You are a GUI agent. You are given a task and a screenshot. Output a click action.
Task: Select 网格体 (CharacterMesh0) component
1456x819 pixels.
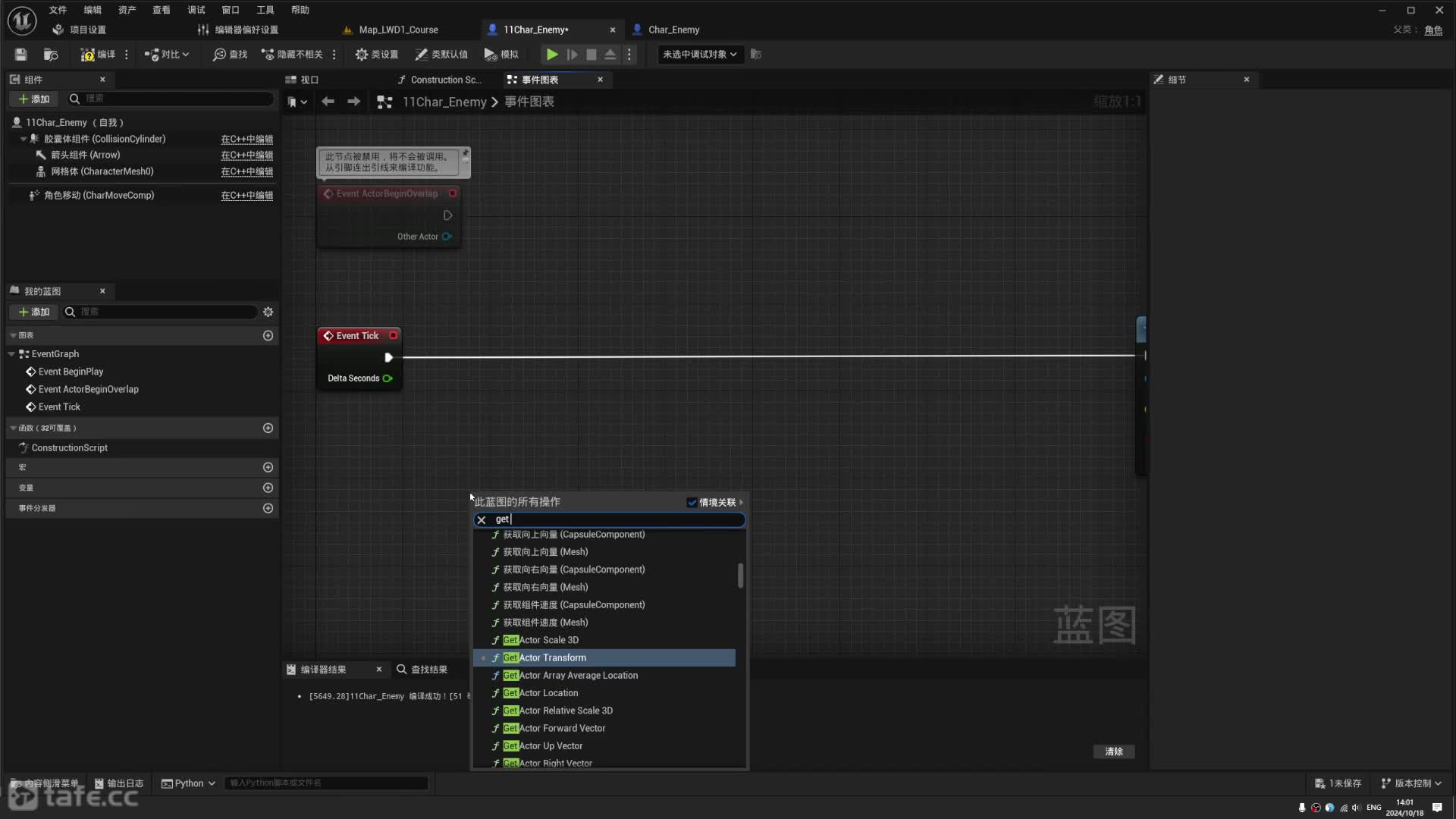point(102,171)
